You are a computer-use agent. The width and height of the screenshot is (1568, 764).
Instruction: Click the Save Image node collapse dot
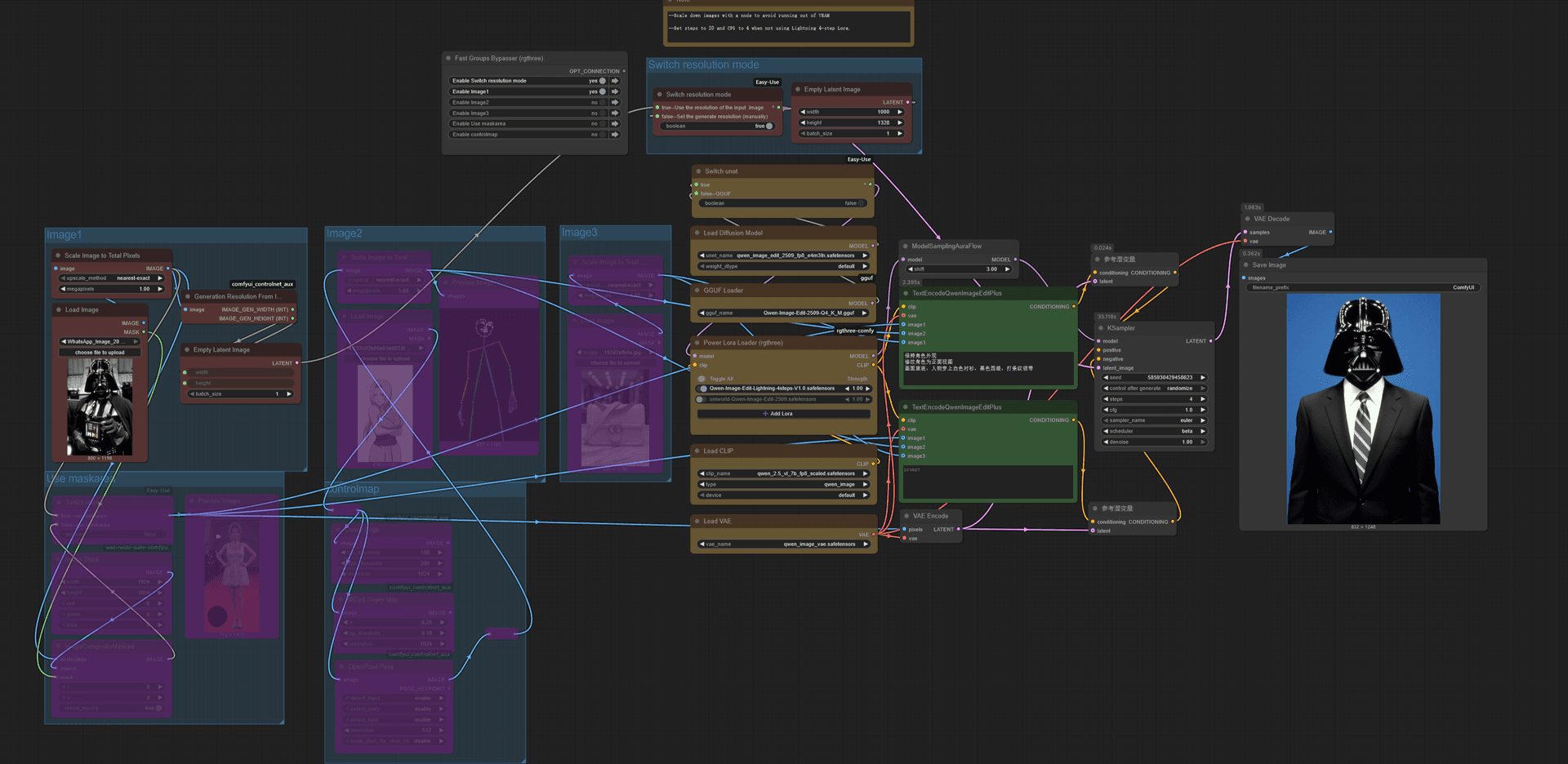click(1246, 264)
